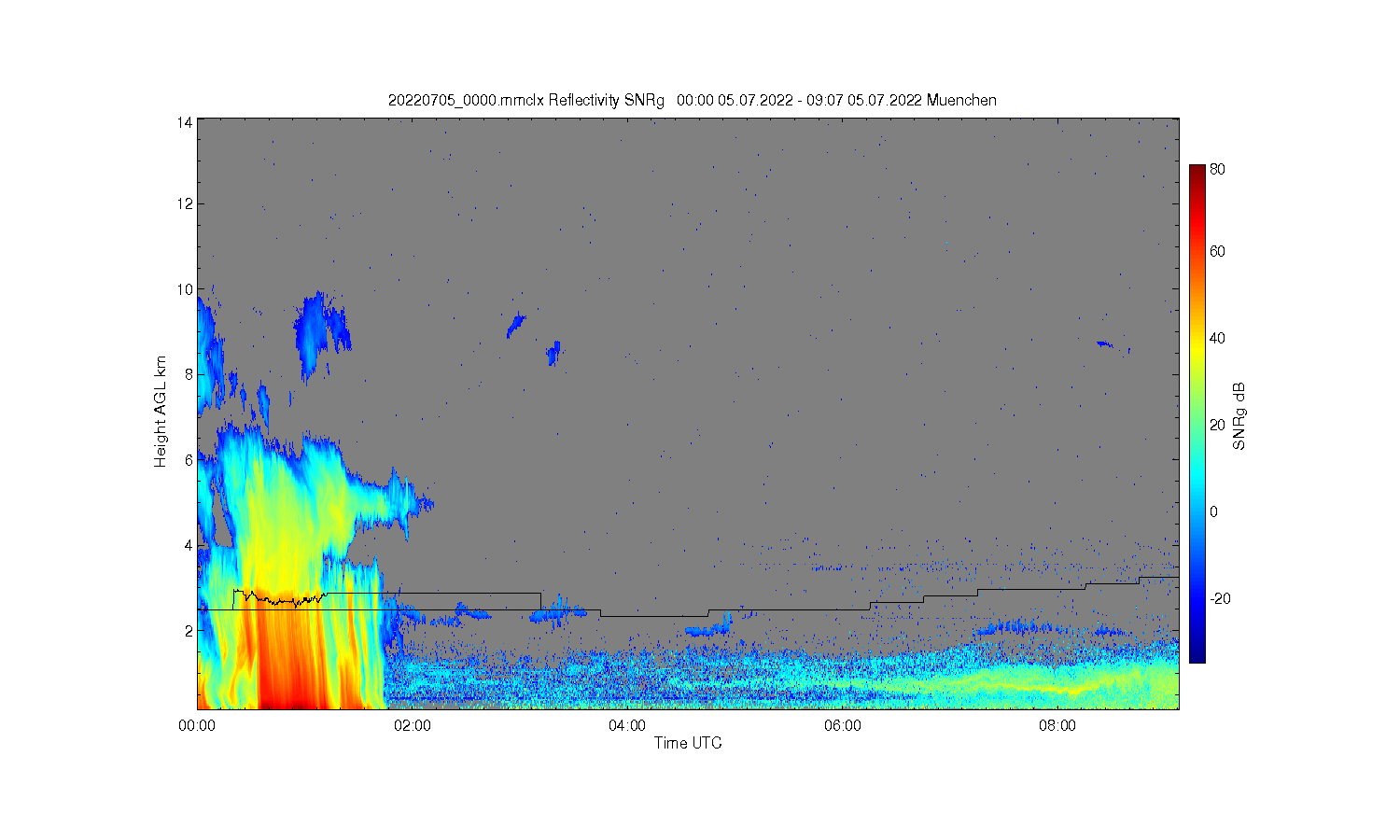Click the height tick label 2
Image resolution: width=1400 pixels, height=840 pixels.
coord(189,631)
